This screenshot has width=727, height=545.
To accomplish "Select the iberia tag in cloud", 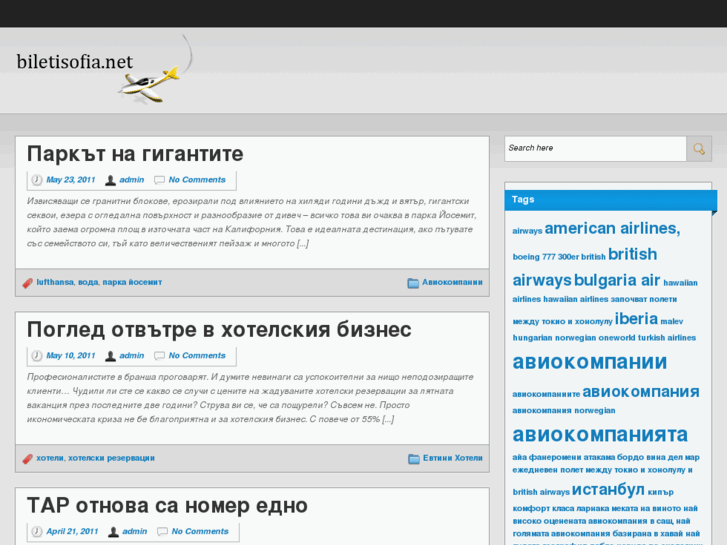I will coord(636,319).
